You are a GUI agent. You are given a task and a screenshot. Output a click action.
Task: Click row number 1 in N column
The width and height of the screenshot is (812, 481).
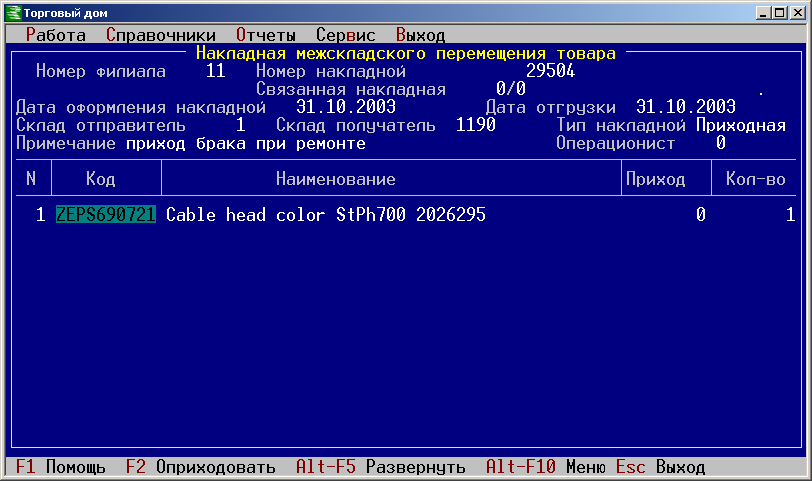(x=40, y=214)
